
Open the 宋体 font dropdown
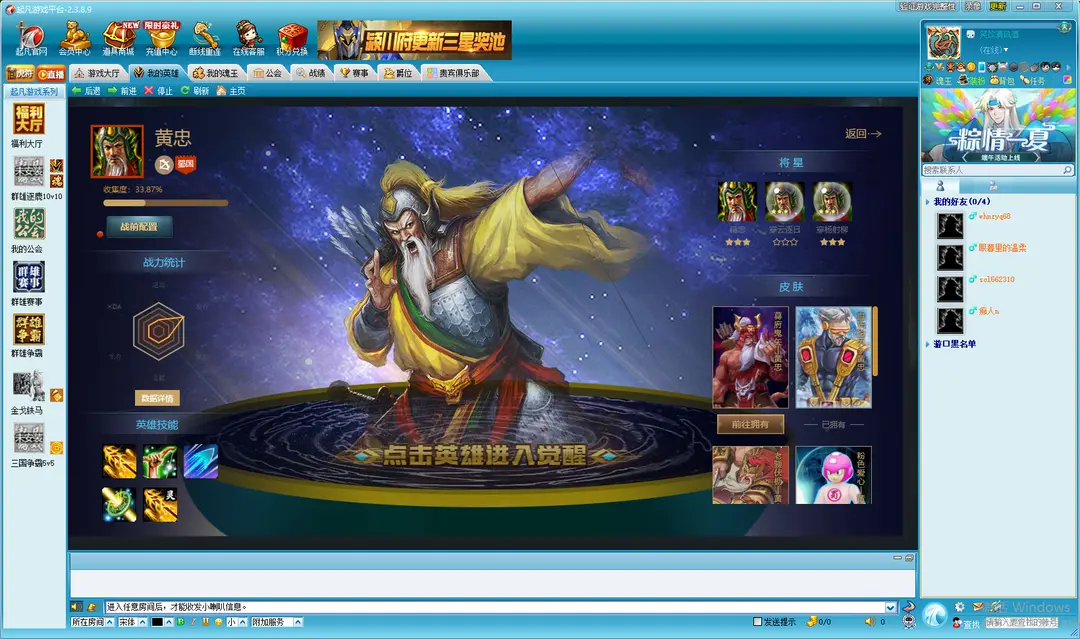(x=132, y=622)
